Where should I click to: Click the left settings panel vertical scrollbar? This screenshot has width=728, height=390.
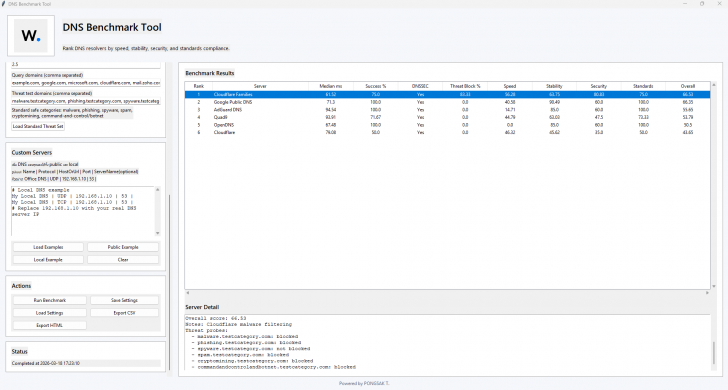pyautogui.click(x=169, y=282)
